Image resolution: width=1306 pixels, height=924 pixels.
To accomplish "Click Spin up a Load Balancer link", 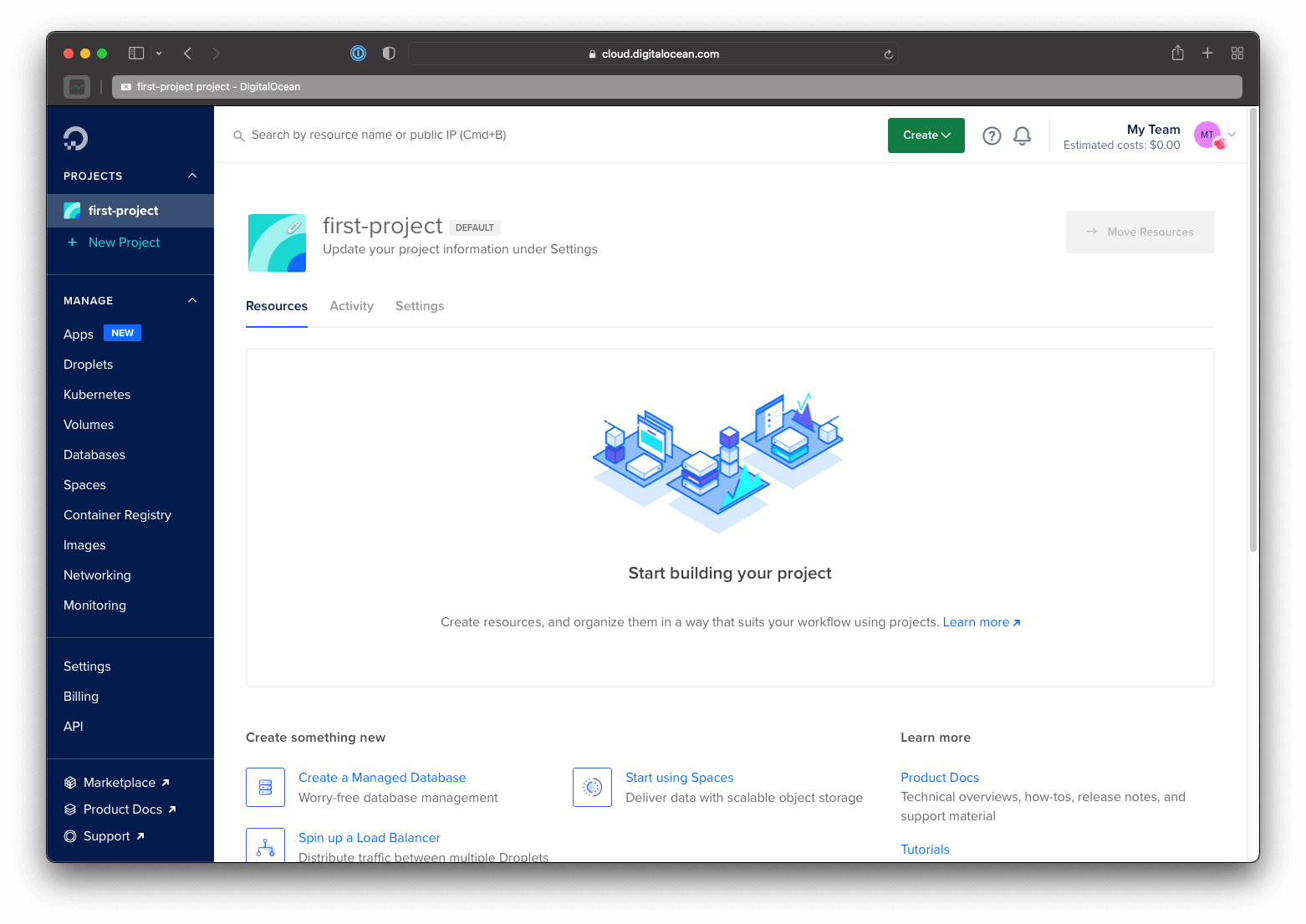I will pyautogui.click(x=370, y=838).
